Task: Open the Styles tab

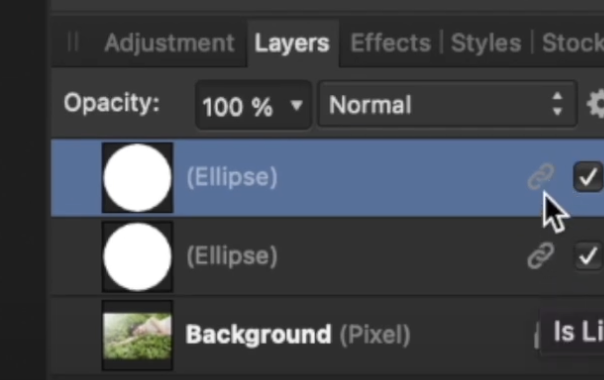Action: click(486, 42)
